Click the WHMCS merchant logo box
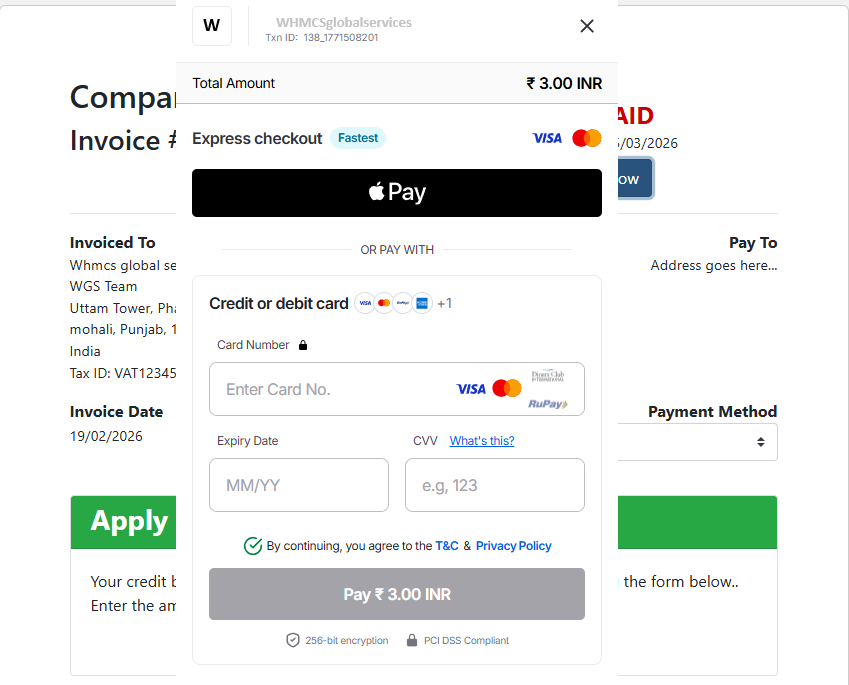This screenshot has width=849, height=685. tap(211, 26)
